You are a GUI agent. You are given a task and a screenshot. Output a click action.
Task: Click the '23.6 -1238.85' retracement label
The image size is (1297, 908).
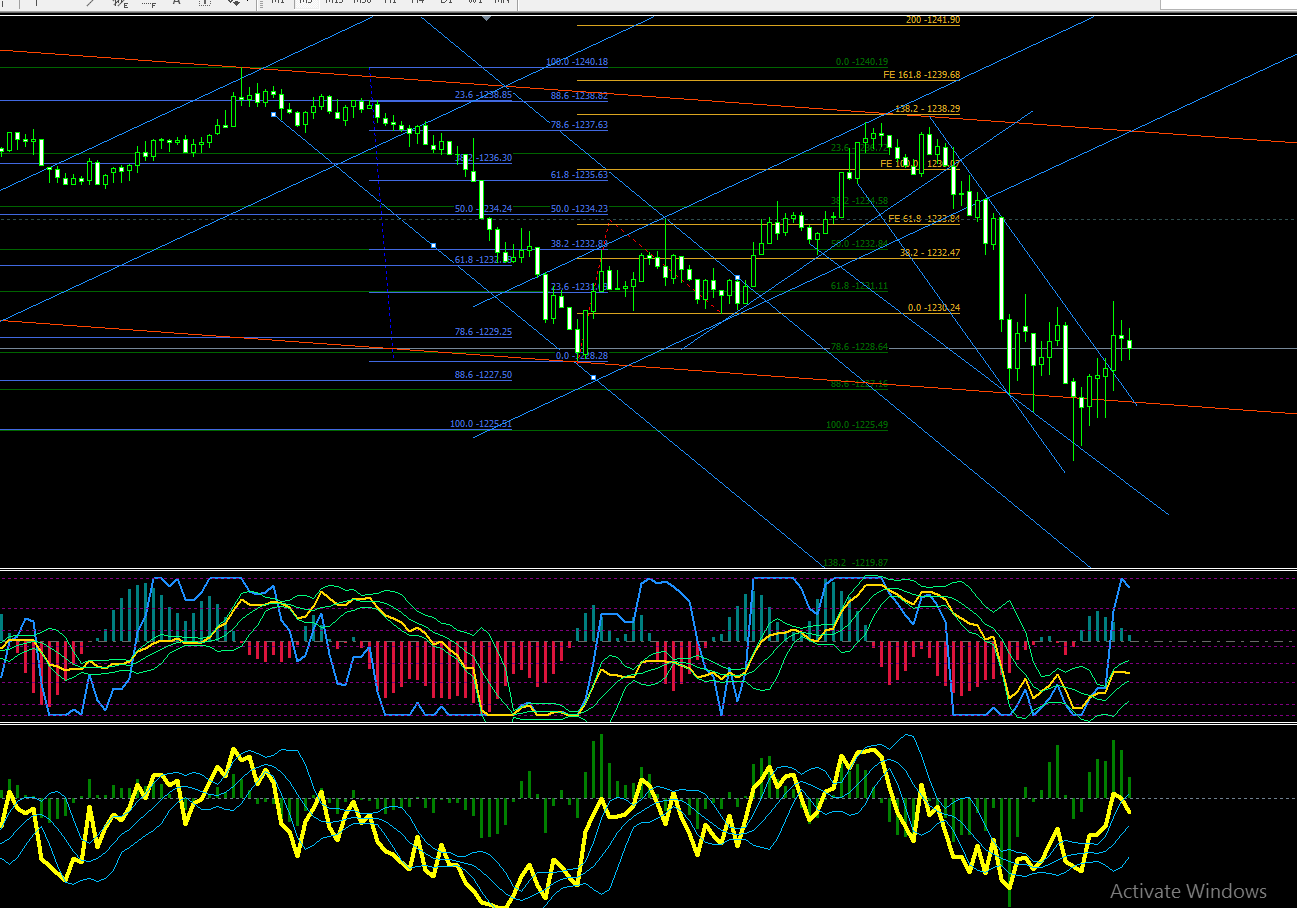pyautogui.click(x=483, y=95)
